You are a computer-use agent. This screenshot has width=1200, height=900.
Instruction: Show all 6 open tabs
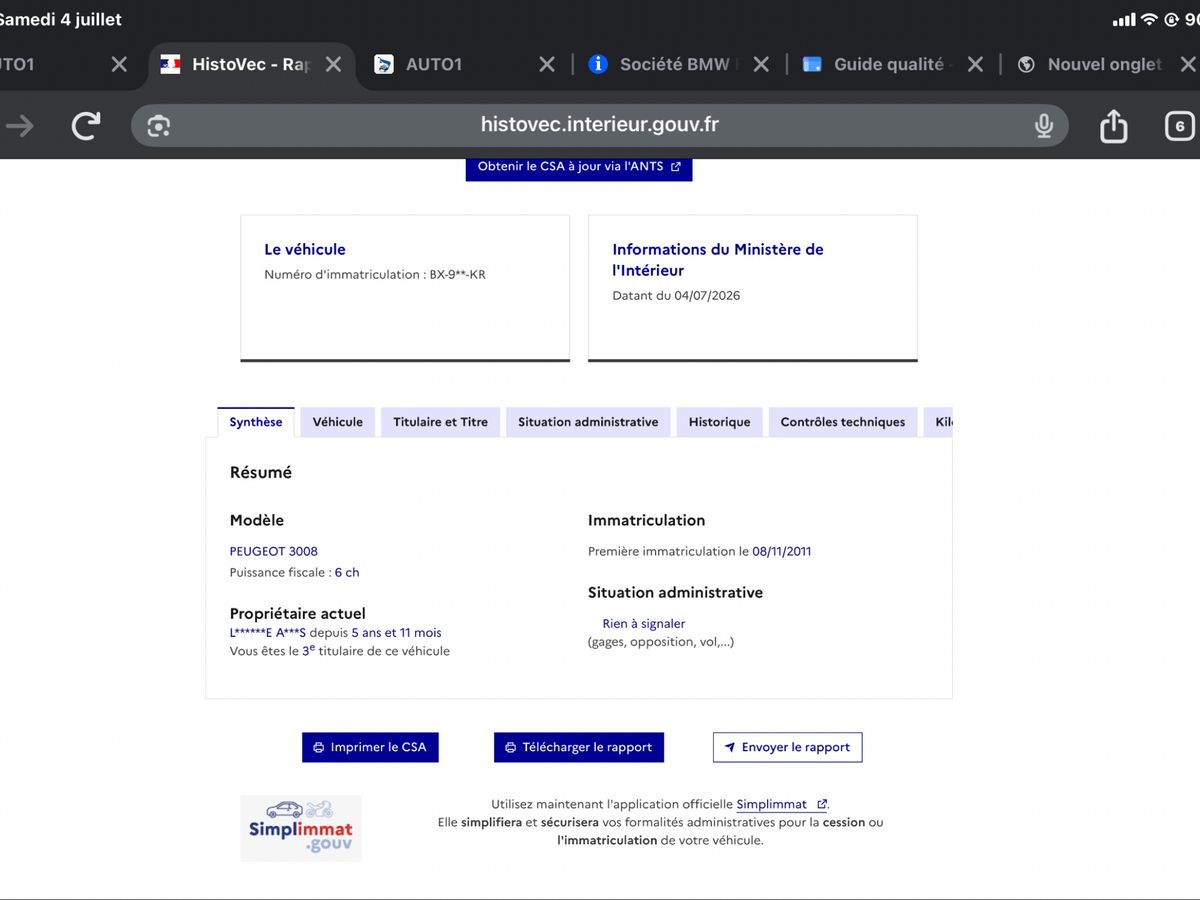[1180, 126]
